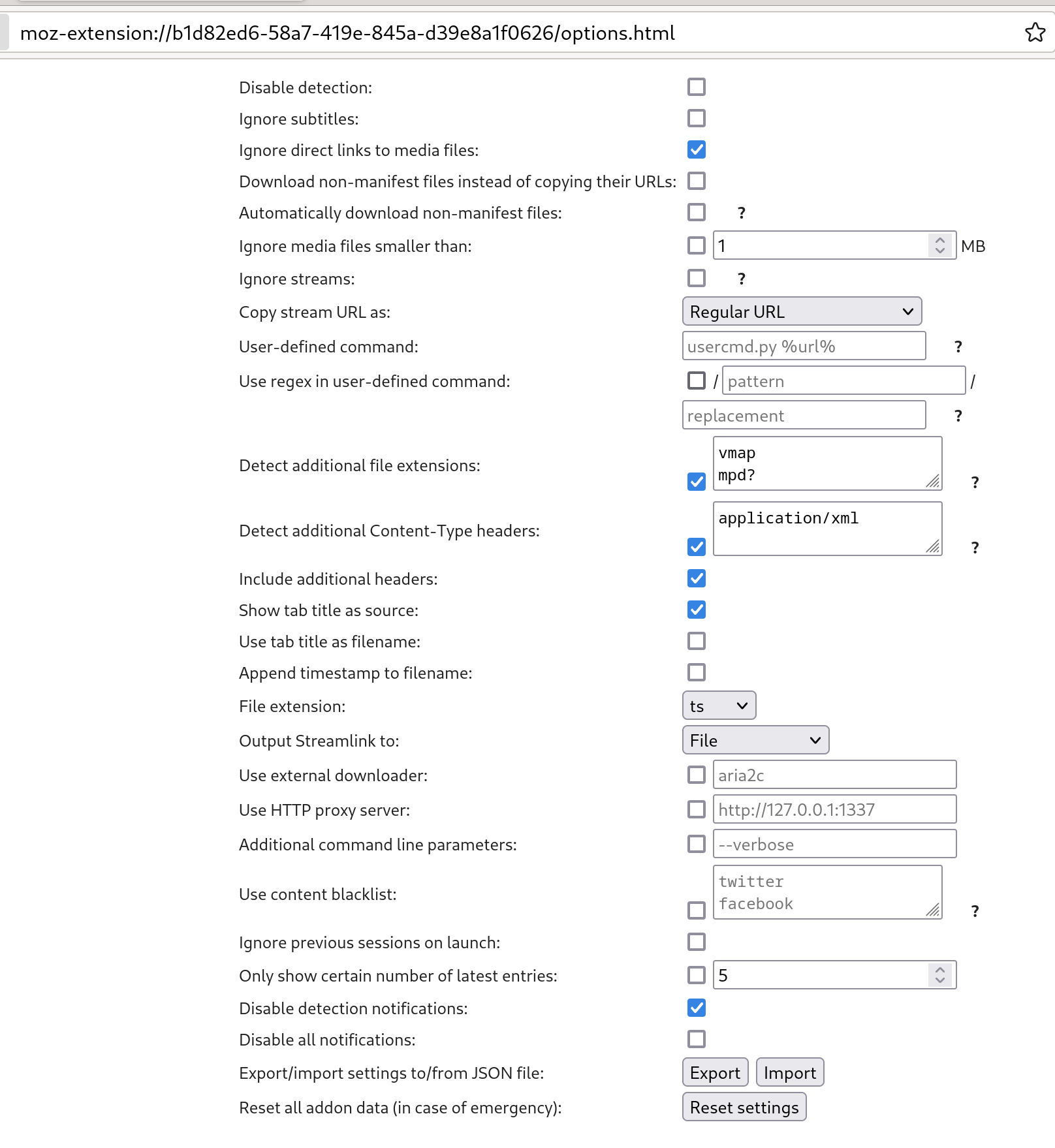Focus the User-defined command text field

tap(804, 347)
